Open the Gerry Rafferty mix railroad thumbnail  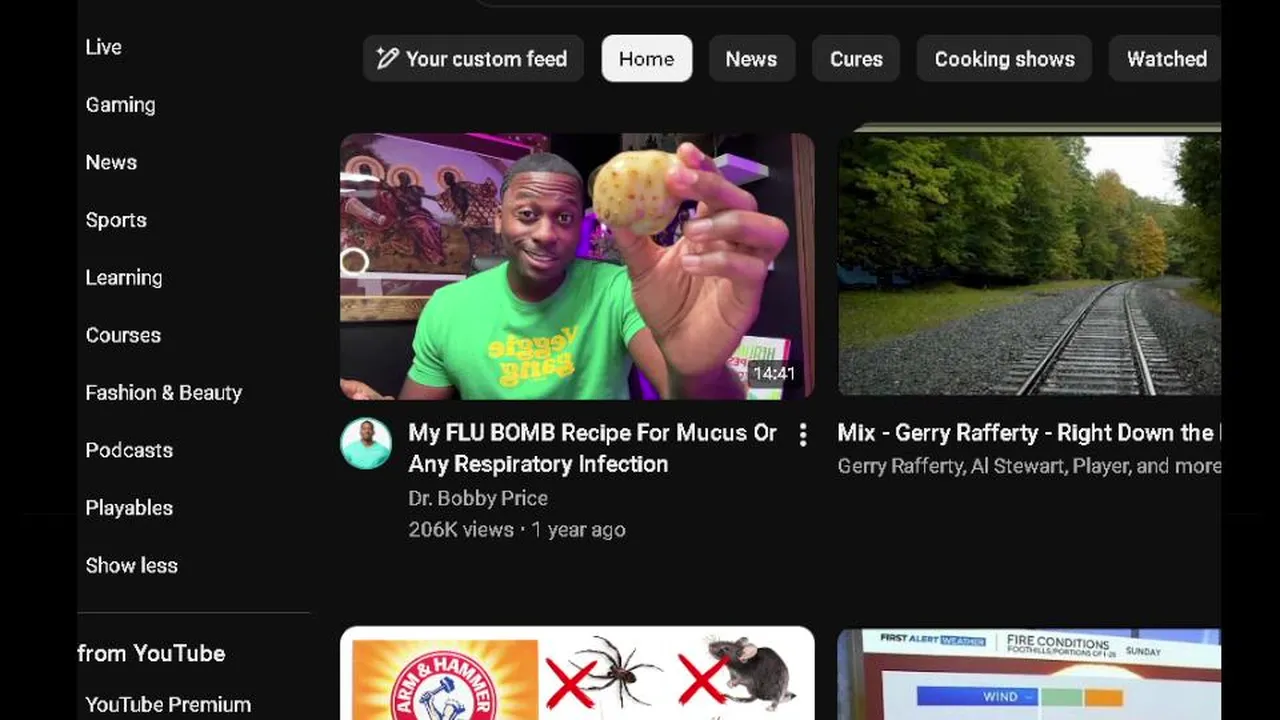point(1029,264)
